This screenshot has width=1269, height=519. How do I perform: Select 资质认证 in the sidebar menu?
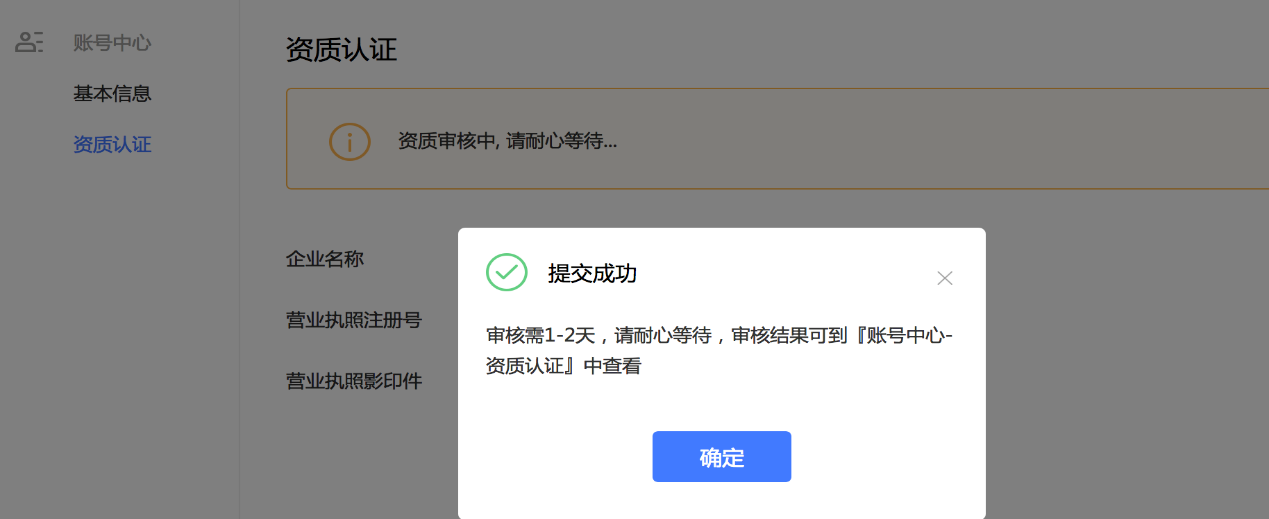click(x=112, y=145)
